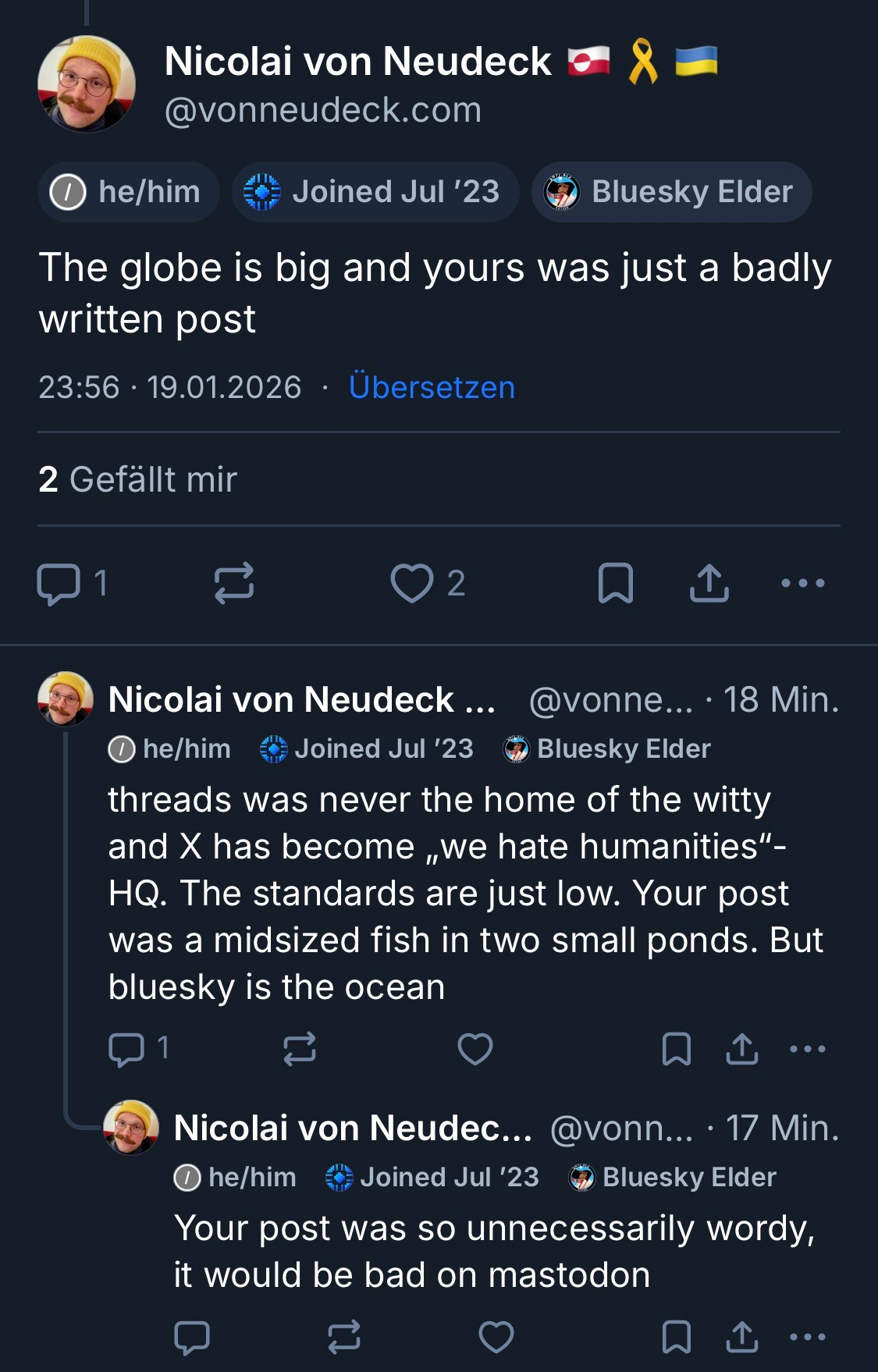The width and height of the screenshot is (878, 1372).
Task: Repost the "midsized fish" reply
Action: (300, 1049)
